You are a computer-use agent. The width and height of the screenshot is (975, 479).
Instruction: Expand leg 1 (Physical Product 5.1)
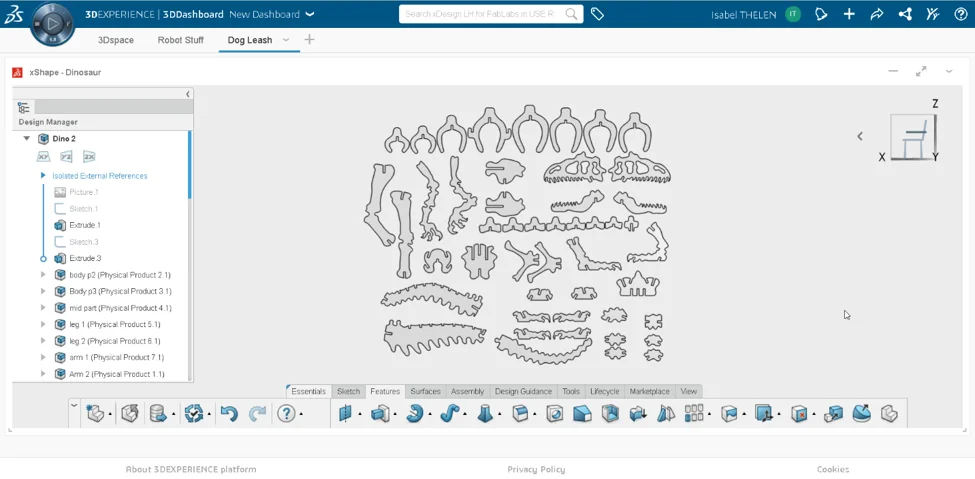(43, 324)
